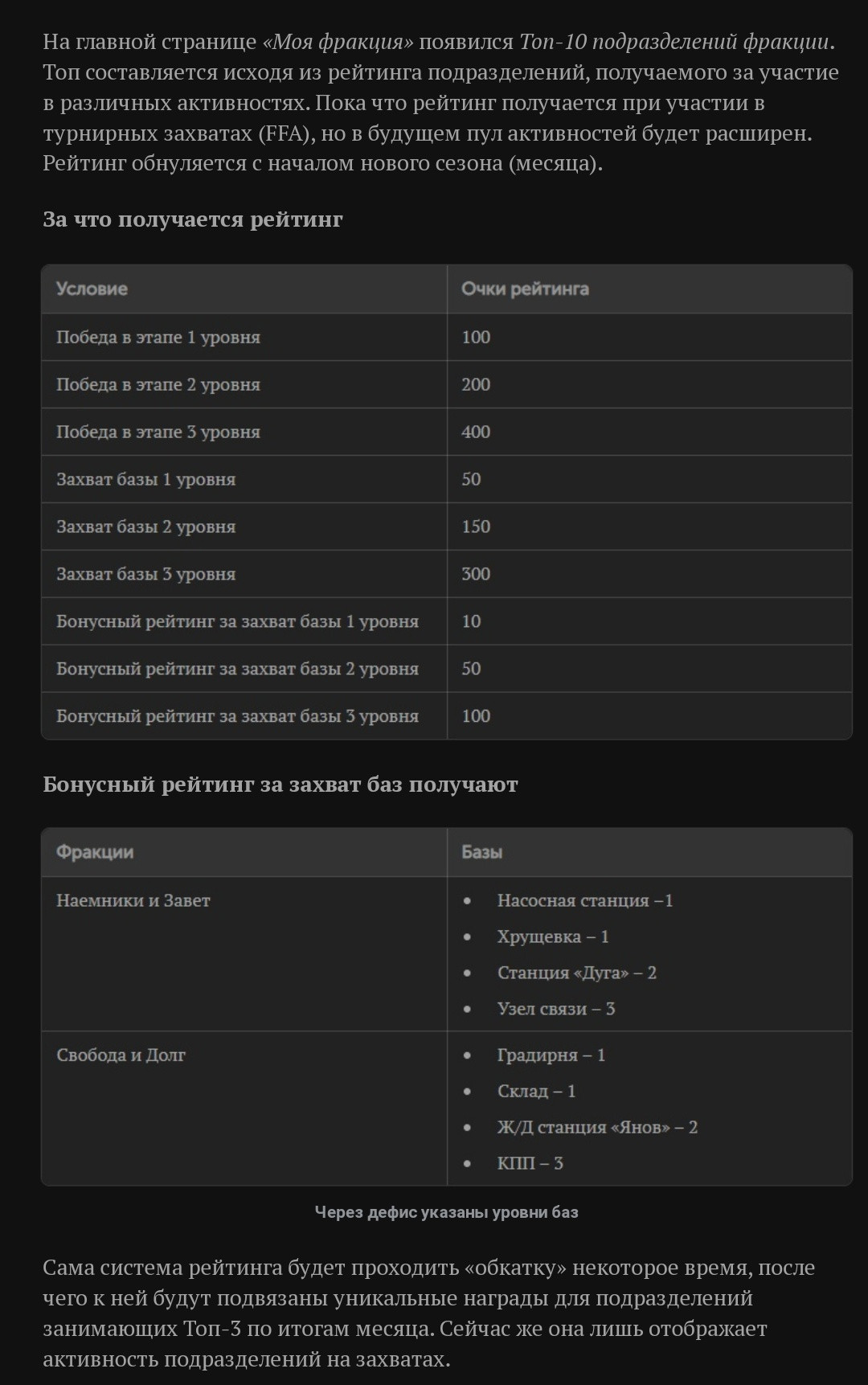This screenshot has height=1385, width=868.
Task: Click the value 400 in the rating table
Action: pos(476,432)
